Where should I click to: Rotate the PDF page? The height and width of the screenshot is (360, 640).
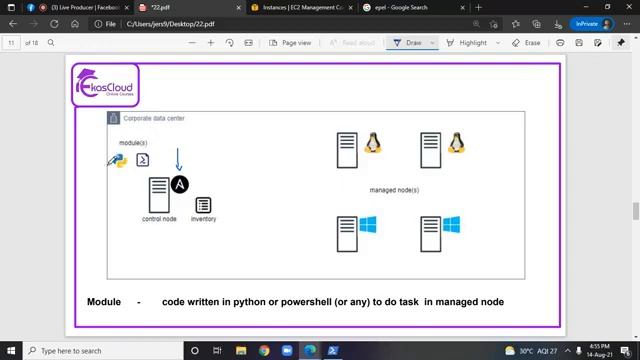click(x=229, y=42)
